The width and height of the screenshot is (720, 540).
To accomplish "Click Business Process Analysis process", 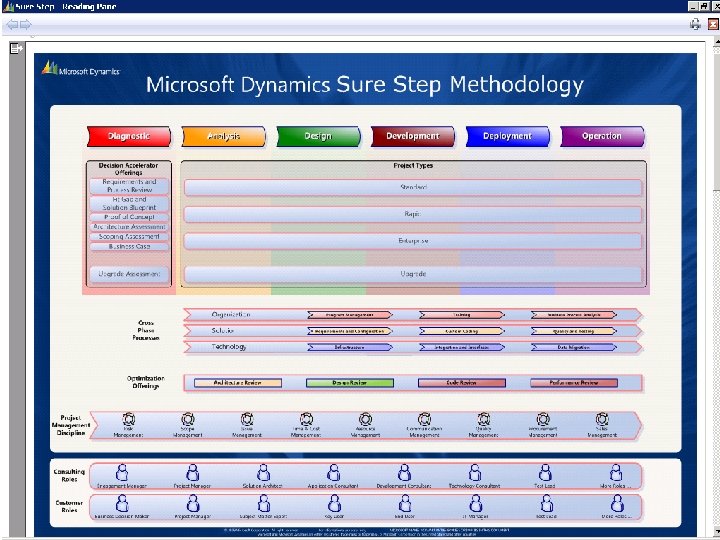I will coord(574,315).
